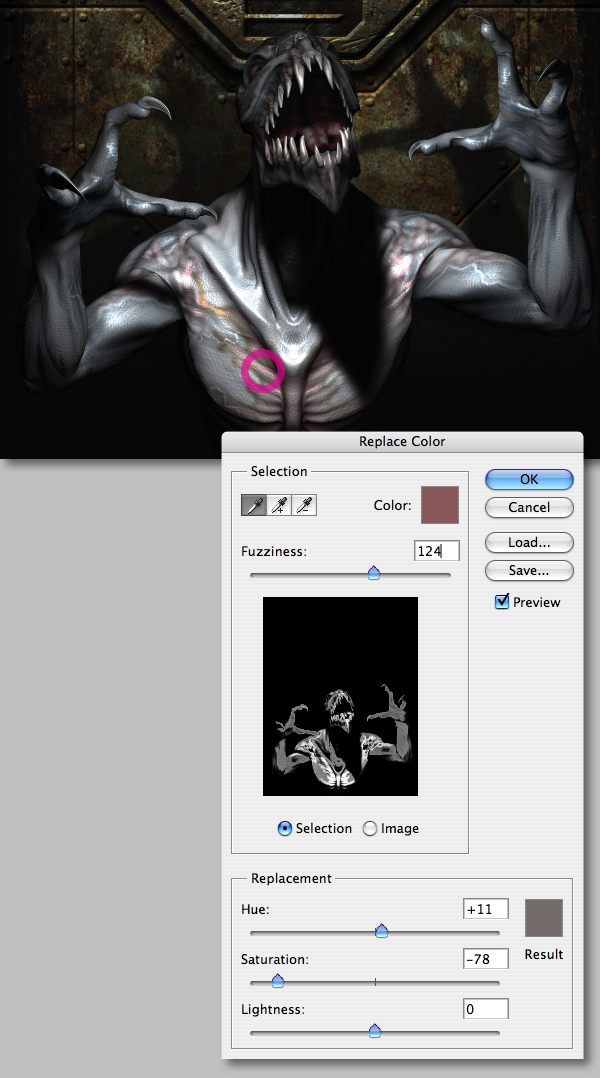Open the selection Color swatch
Image resolution: width=600 pixels, height=1078 pixels.
pyautogui.click(x=440, y=505)
